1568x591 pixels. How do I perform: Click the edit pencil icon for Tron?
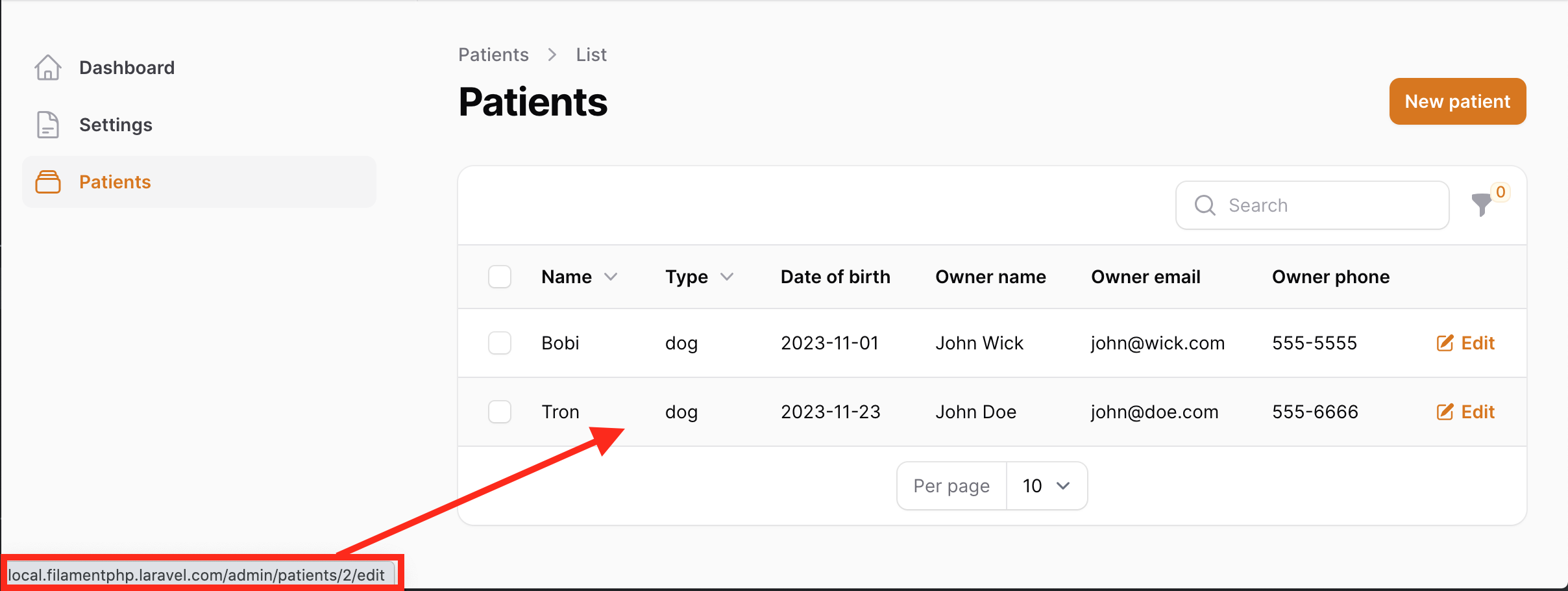pos(1445,412)
